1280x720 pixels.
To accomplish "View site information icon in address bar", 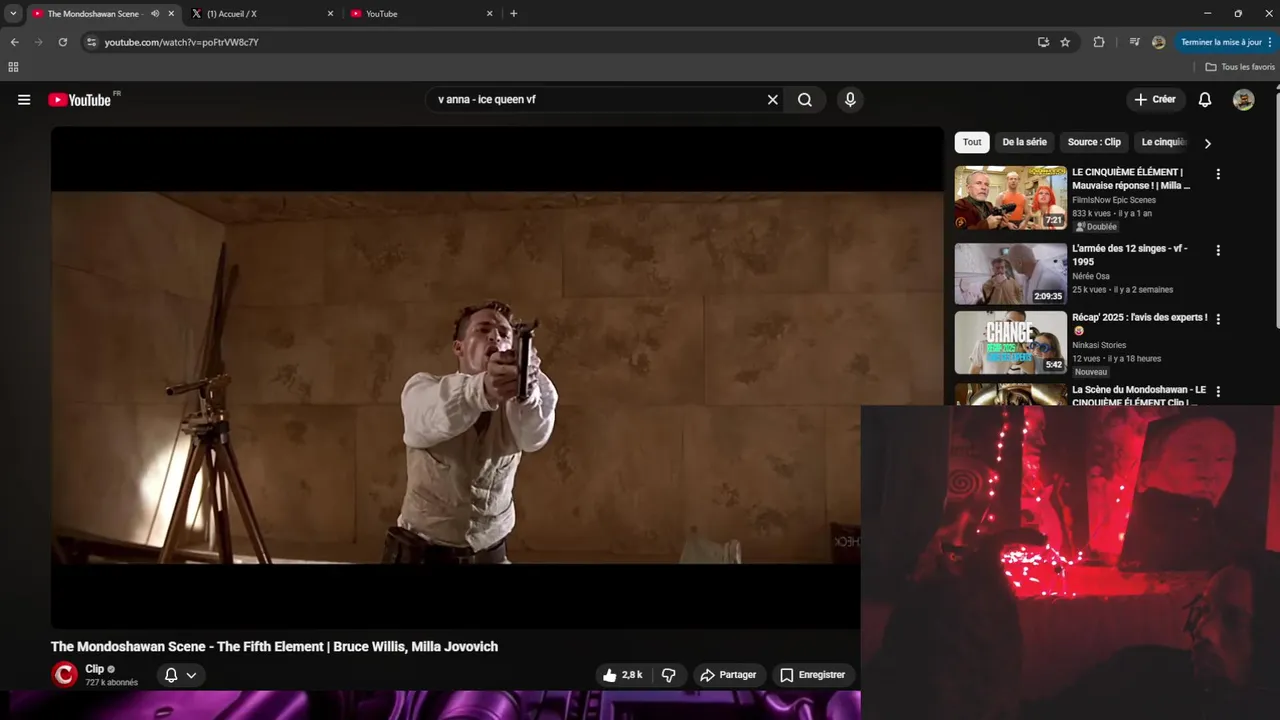I will (x=91, y=42).
